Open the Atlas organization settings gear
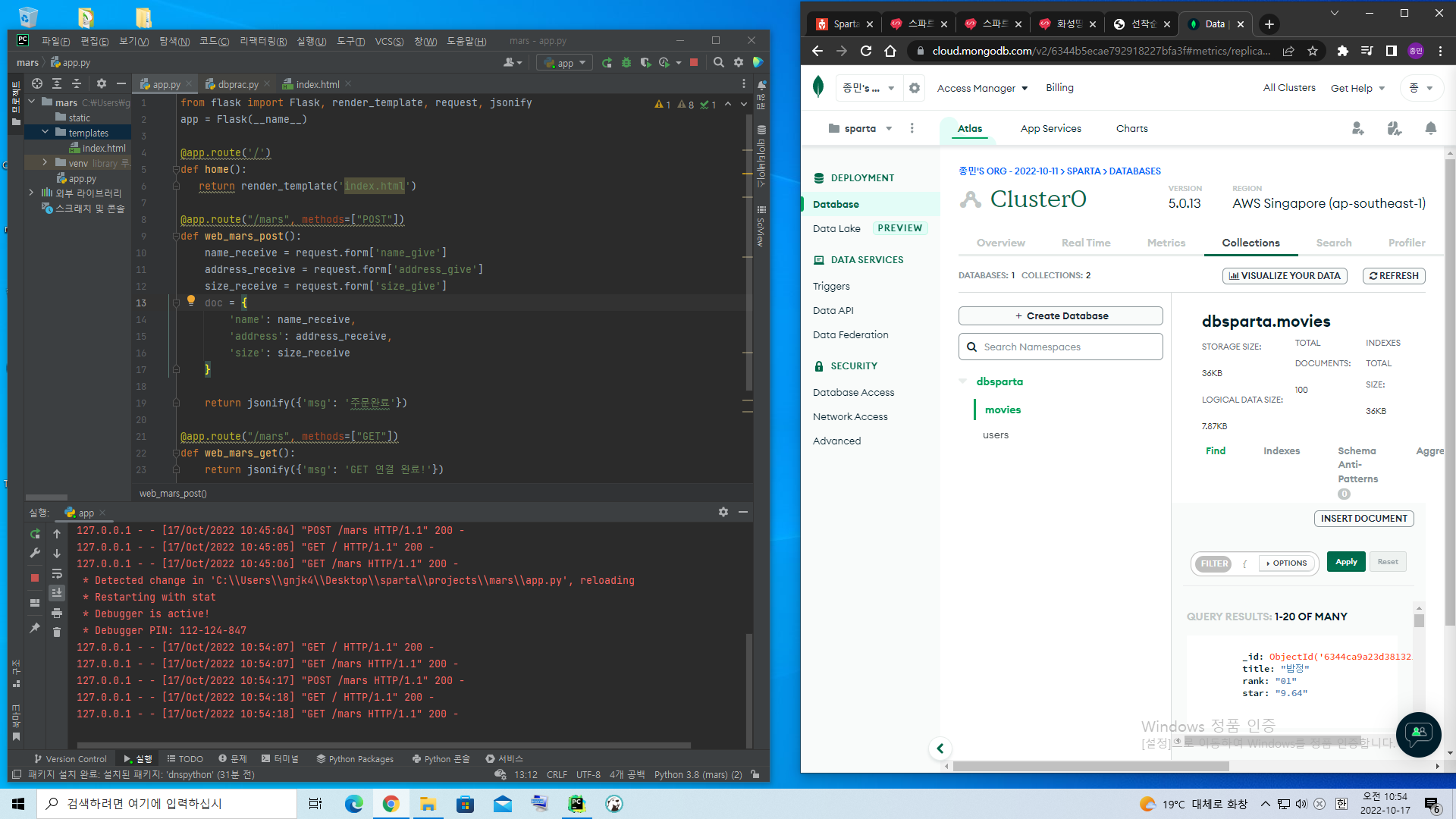Image resolution: width=1456 pixels, height=819 pixels. (915, 88)
